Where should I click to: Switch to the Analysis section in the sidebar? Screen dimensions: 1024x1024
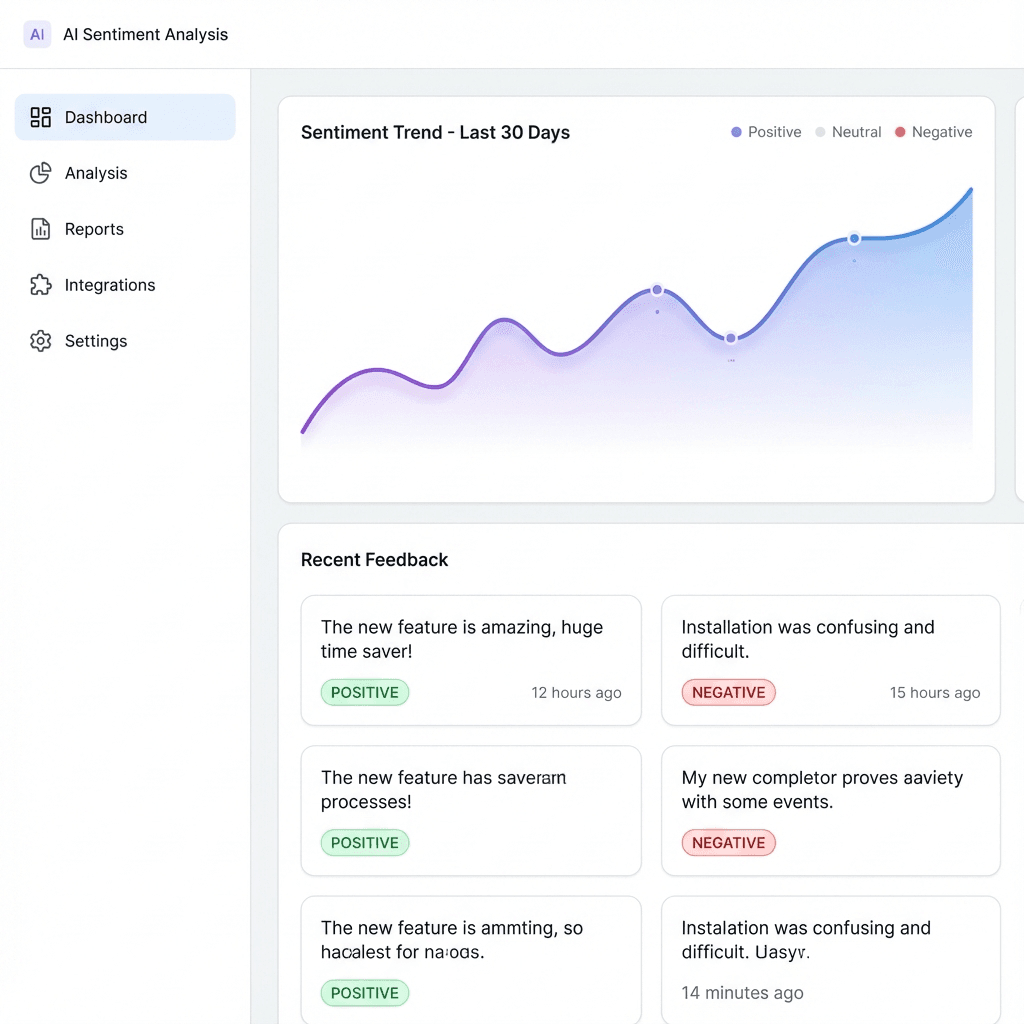click(94, 173)
